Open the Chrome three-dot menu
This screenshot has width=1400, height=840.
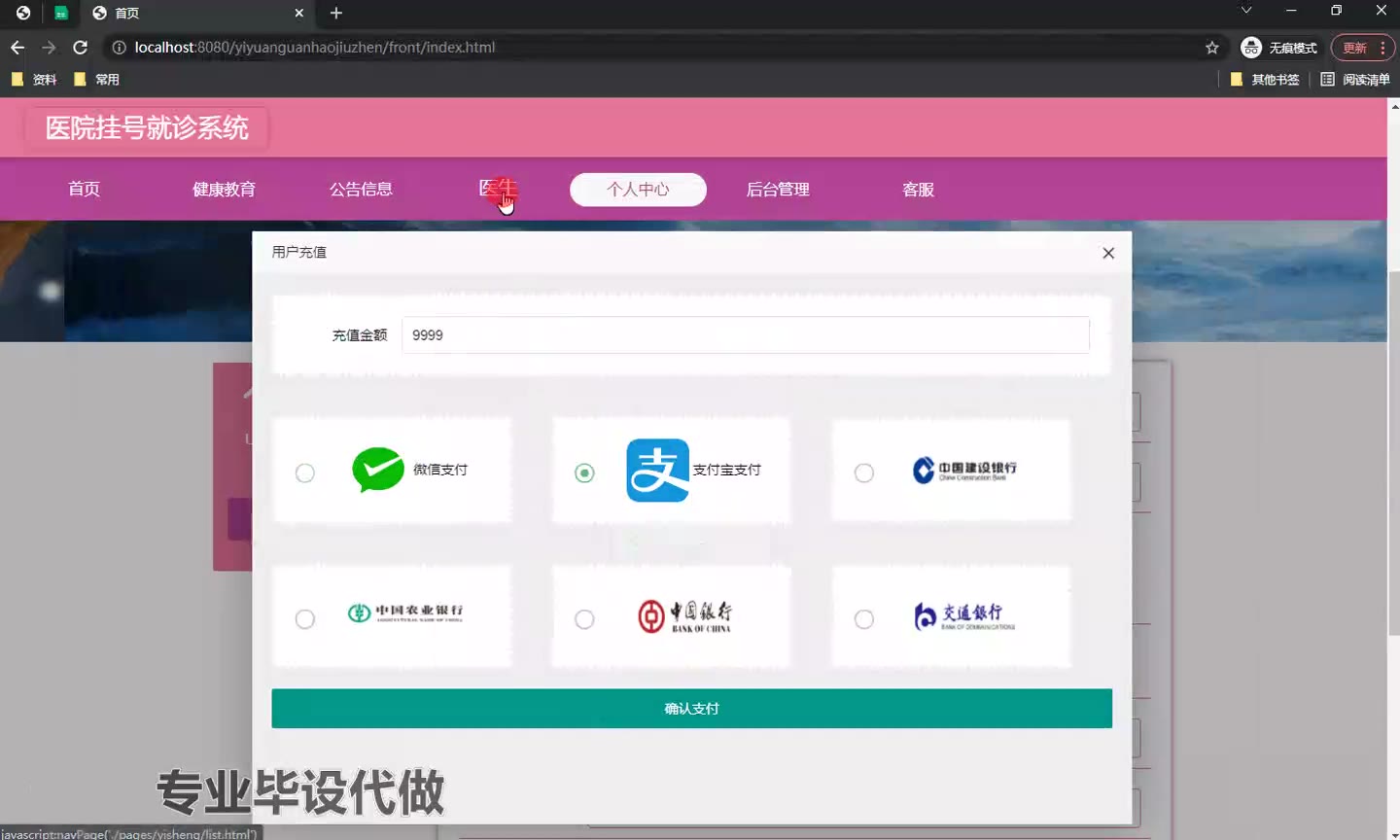1382,48
